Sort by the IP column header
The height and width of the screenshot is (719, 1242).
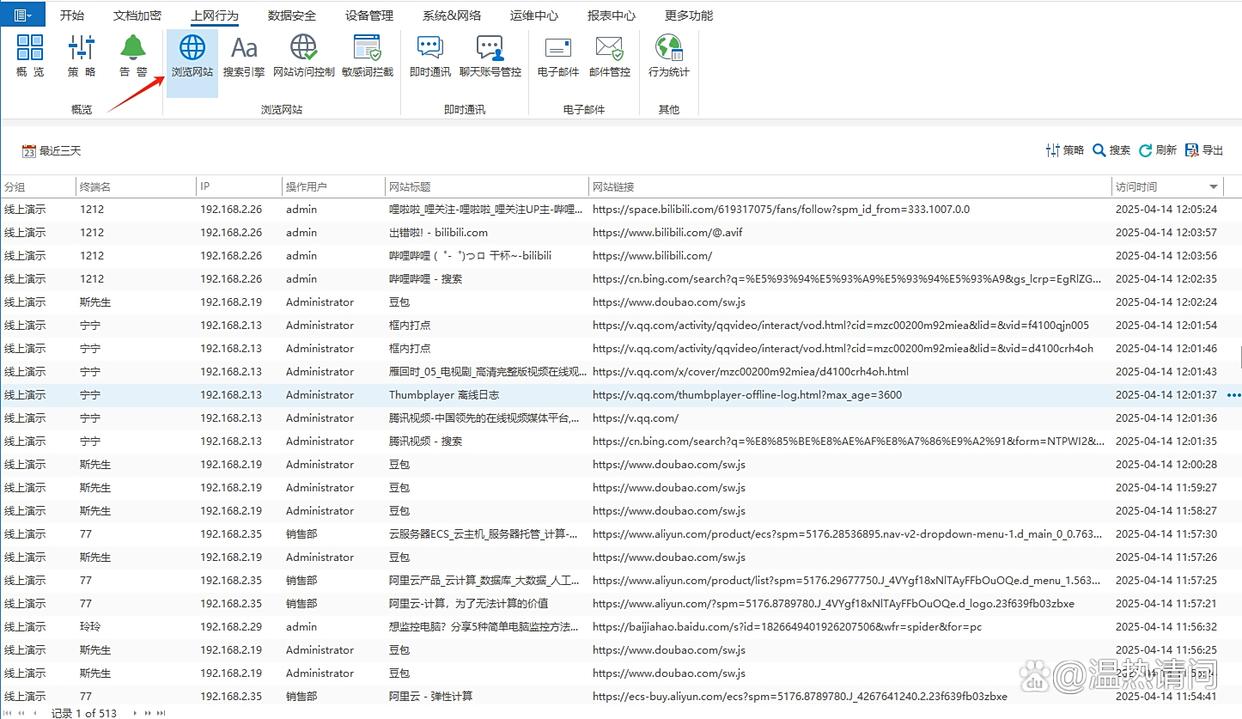(x=239, y=187)
